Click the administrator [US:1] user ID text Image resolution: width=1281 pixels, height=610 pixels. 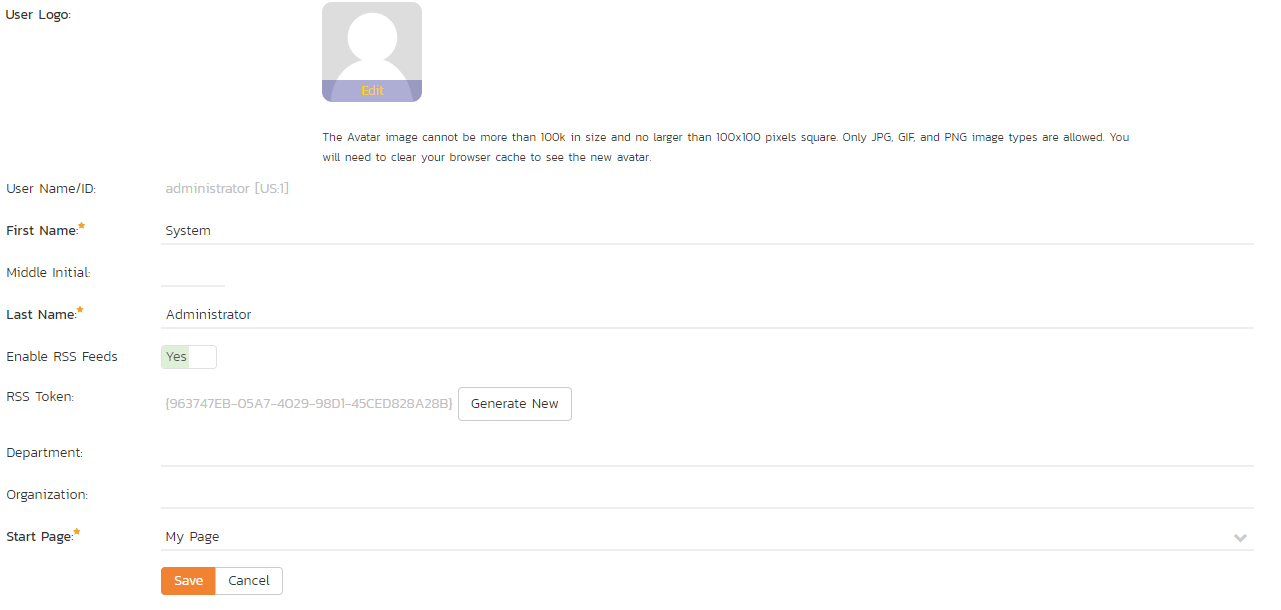click(x=227, y=188)
